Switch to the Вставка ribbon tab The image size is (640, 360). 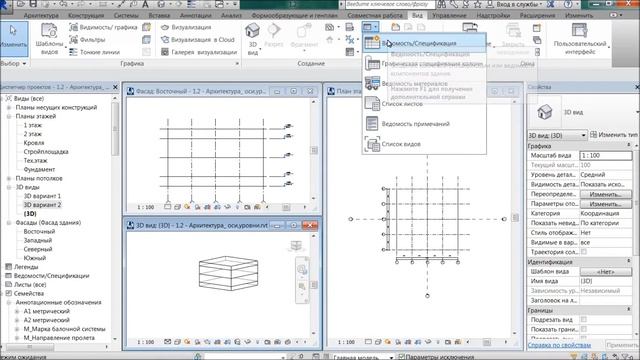coord(159,16)
